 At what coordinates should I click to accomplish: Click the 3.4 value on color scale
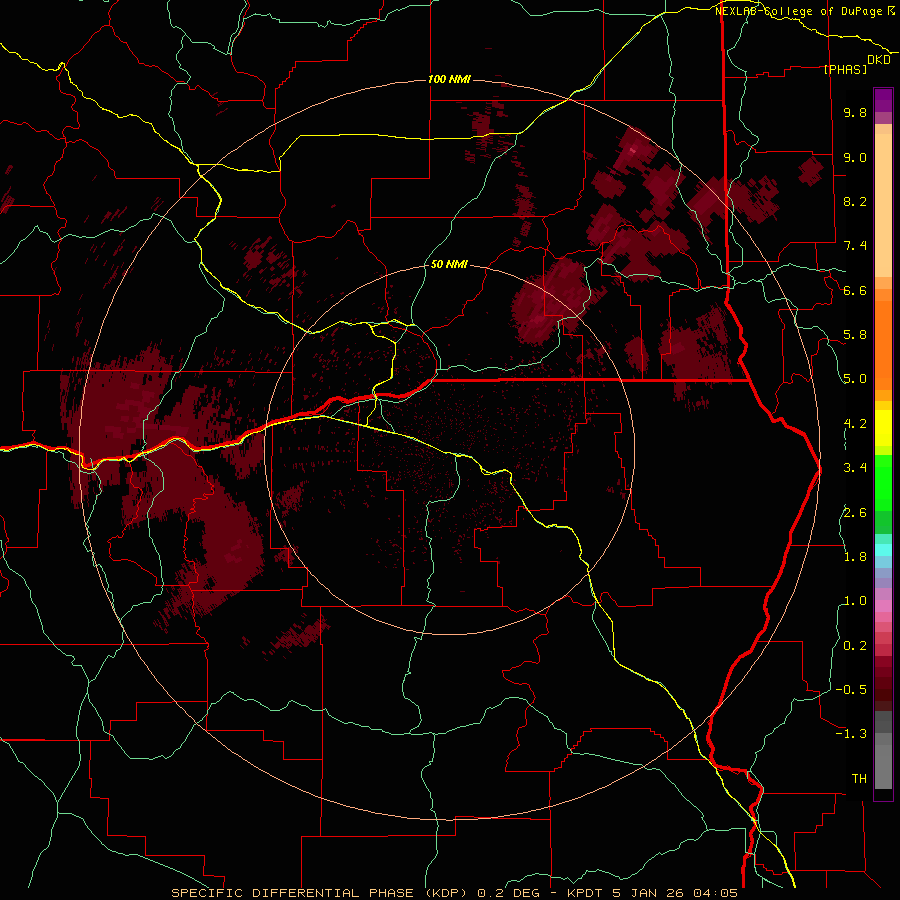click(x=855, y=468)
